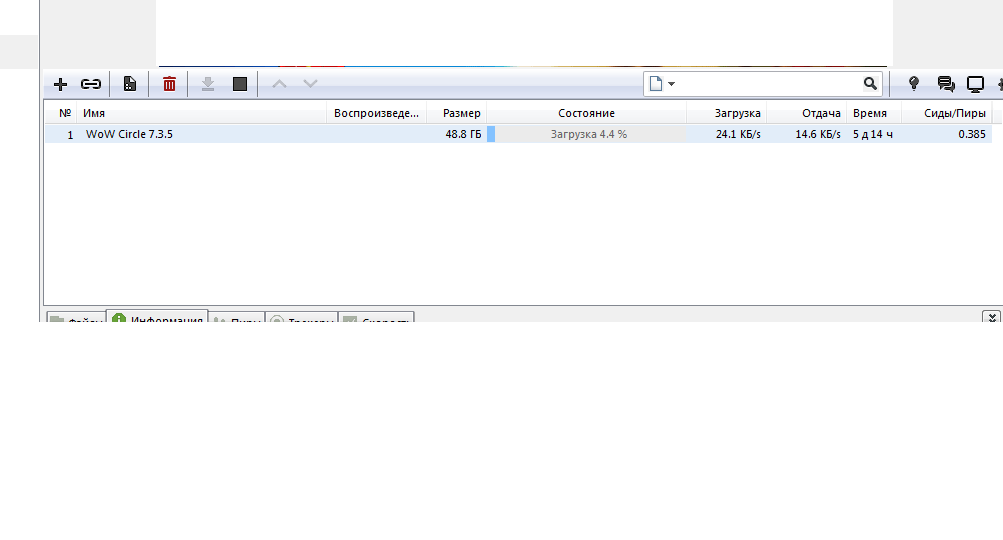Viewport: 1003px width, 540px height.
Task: Open the search provider dropdown arrow
Action: tap(671, 84)
